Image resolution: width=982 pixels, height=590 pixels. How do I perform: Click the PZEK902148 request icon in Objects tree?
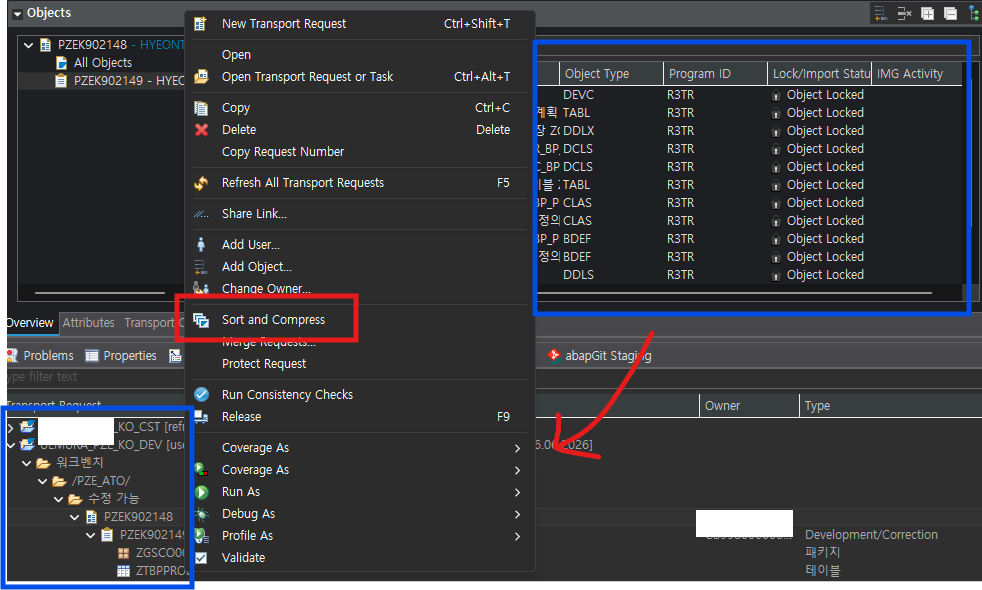click(x=45, y=44)
